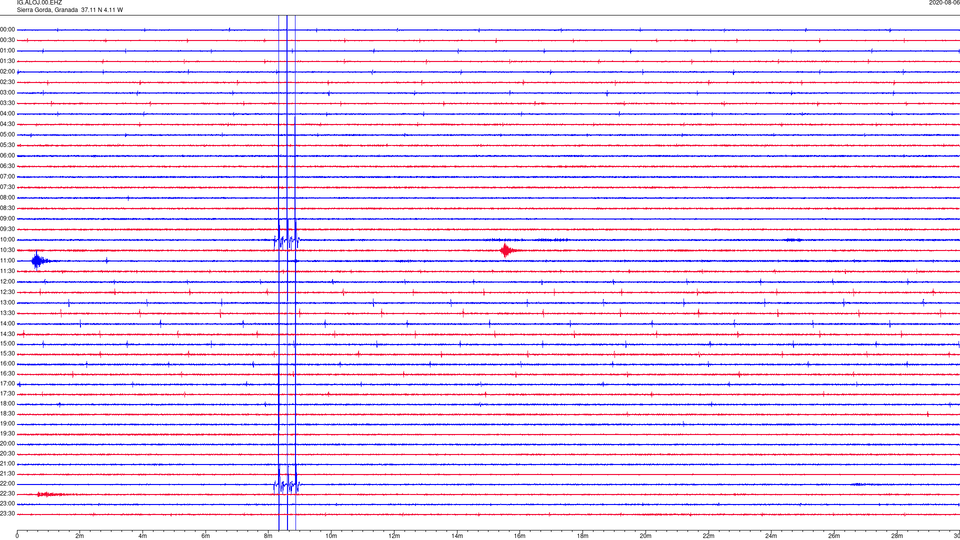Screen dimensions: 960x540
Task: Select the 15:00 trace label
Action: 7,343
